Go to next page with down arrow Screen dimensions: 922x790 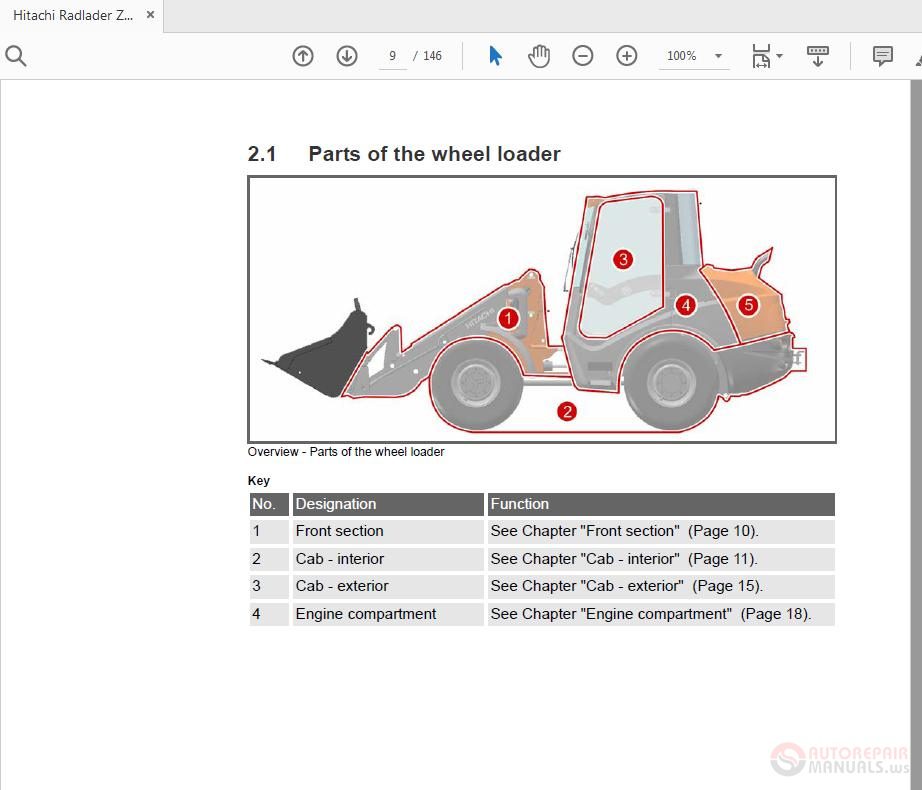[347, 56]
